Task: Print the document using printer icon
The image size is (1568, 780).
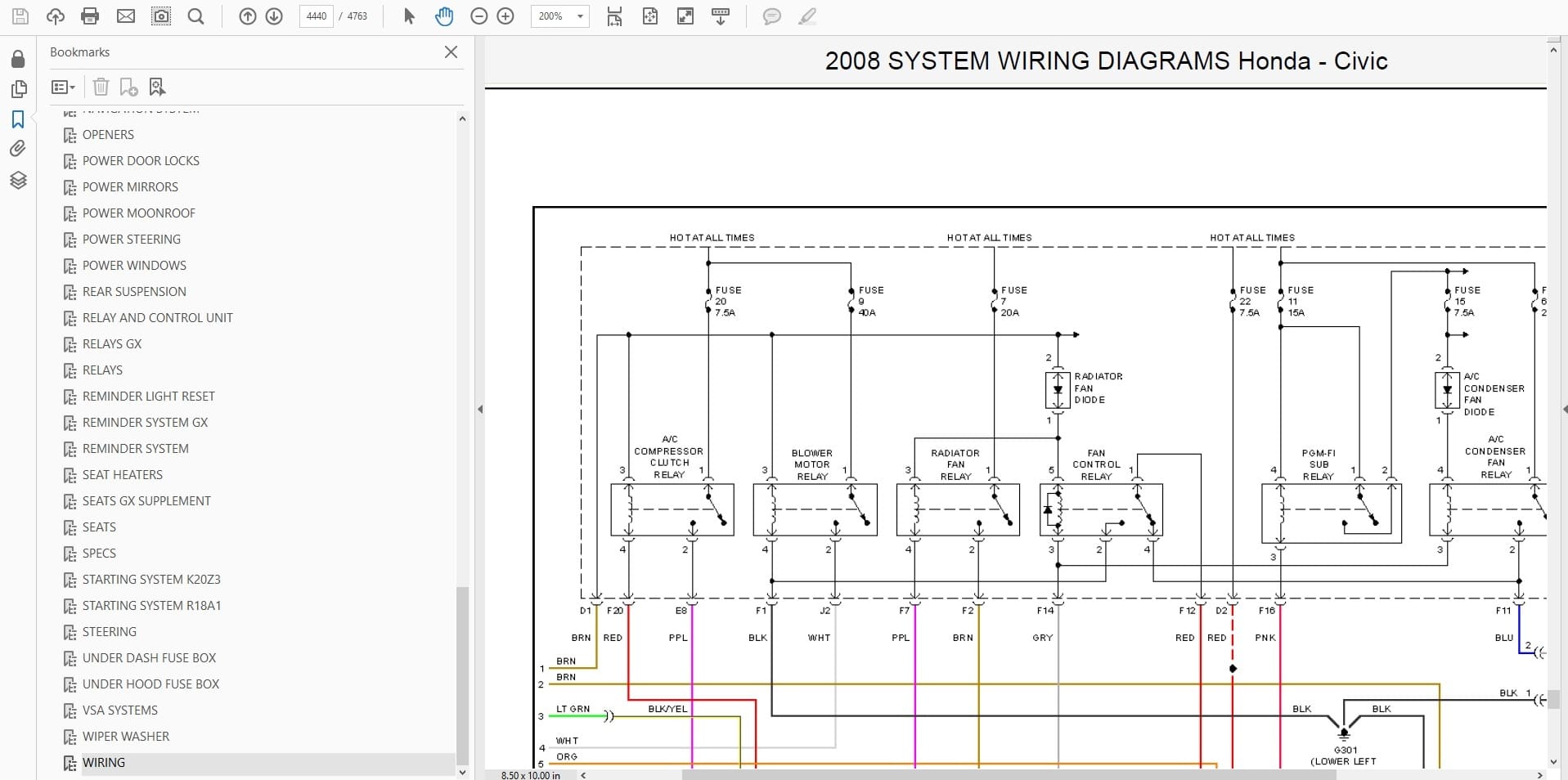Action: coord(90,16)
